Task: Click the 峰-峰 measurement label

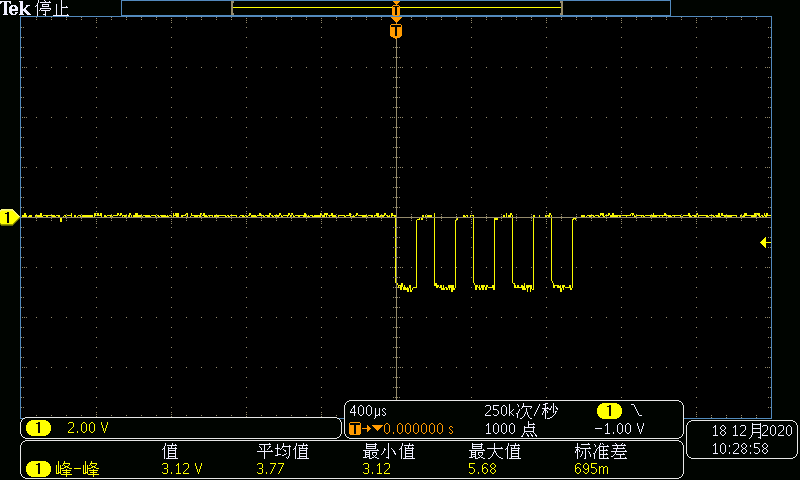Action: click(77, 469)
